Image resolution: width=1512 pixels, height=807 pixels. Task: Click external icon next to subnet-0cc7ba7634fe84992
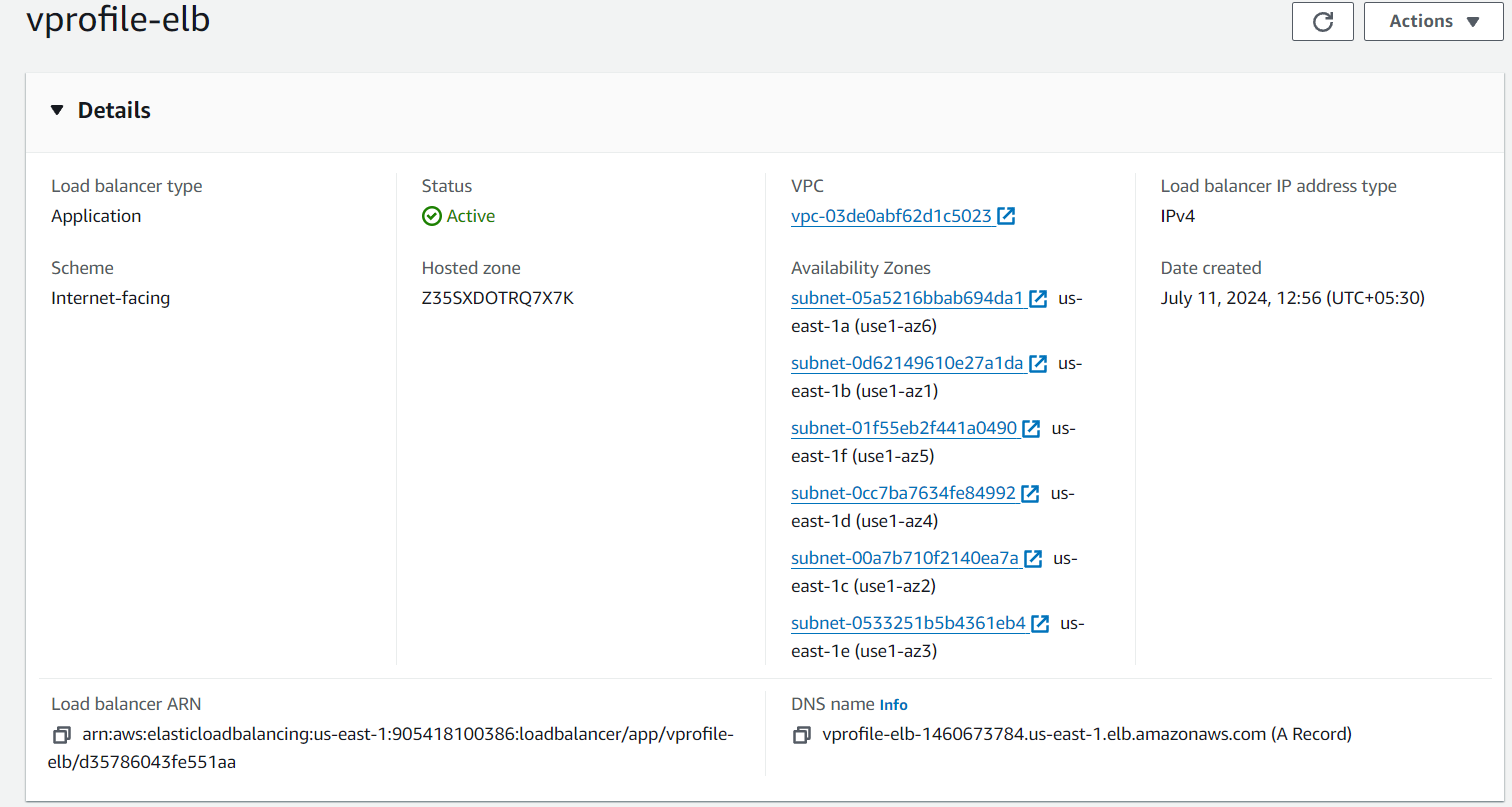[x=1030, y=494]
